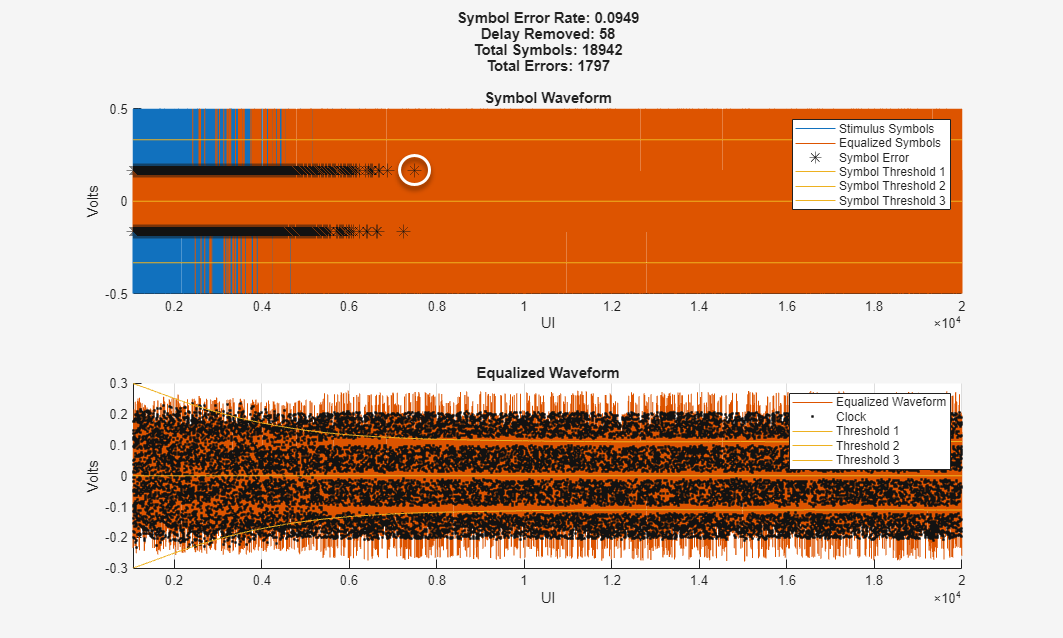Viewport: 1063px width, 638px height.
Task: Toggle Equalized Waveform legend entry
Action: click(890, 402)
